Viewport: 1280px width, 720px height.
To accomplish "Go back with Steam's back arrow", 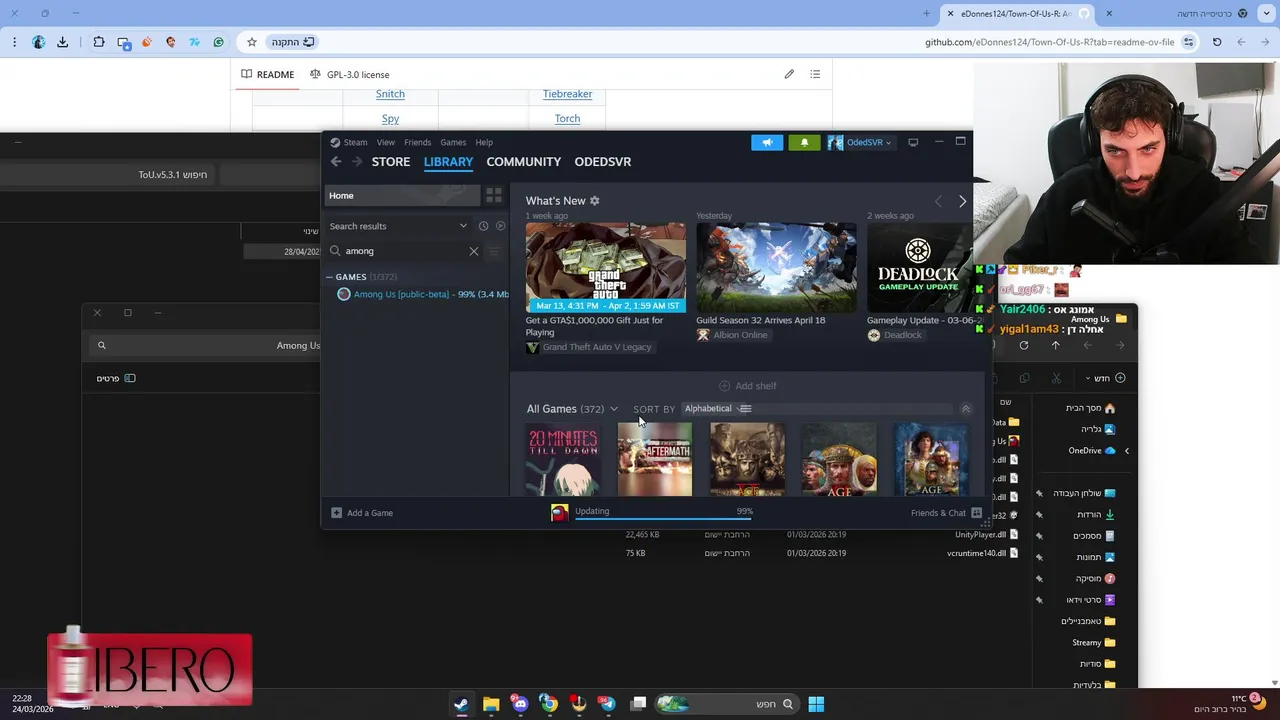I will click(336, 162).
